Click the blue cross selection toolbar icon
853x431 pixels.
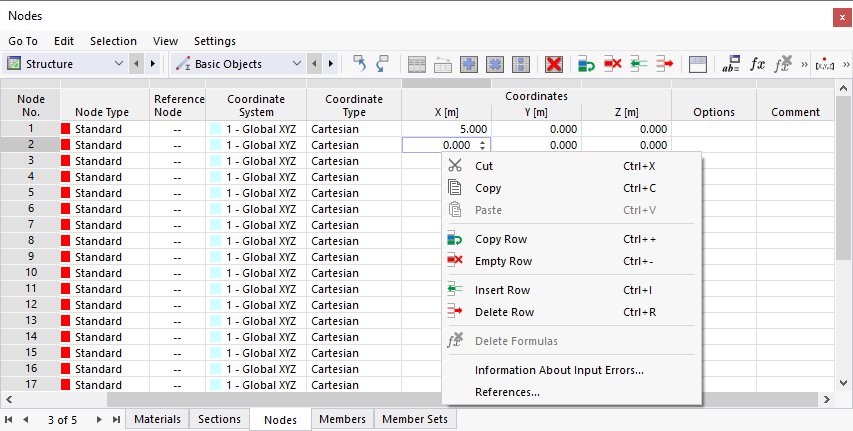[495, 64]
